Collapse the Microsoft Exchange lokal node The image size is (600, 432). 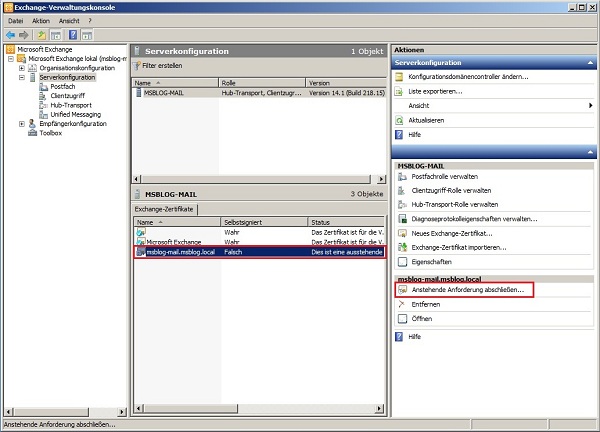11,59
